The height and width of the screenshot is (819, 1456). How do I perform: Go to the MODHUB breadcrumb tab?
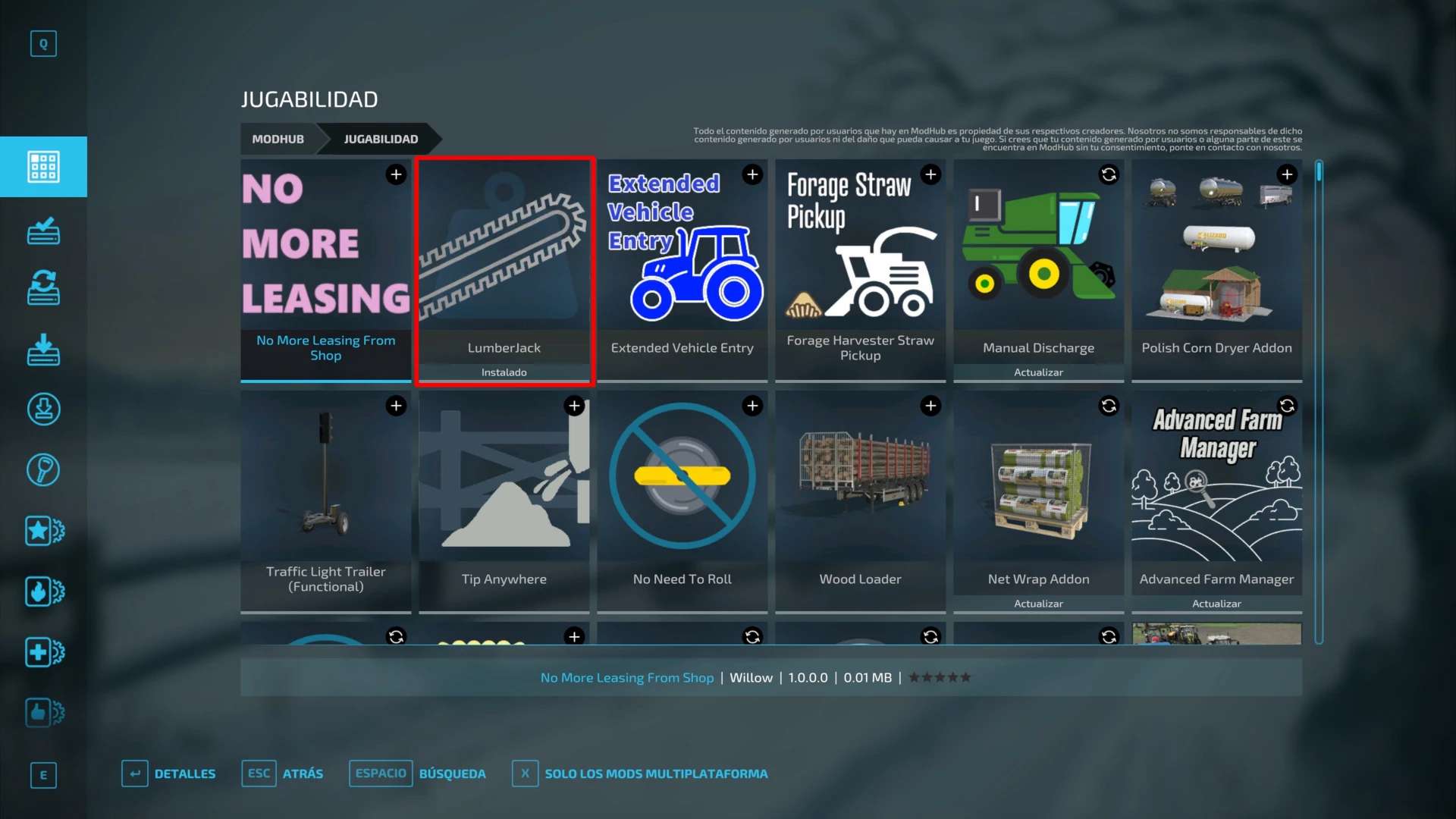(278, 139)
